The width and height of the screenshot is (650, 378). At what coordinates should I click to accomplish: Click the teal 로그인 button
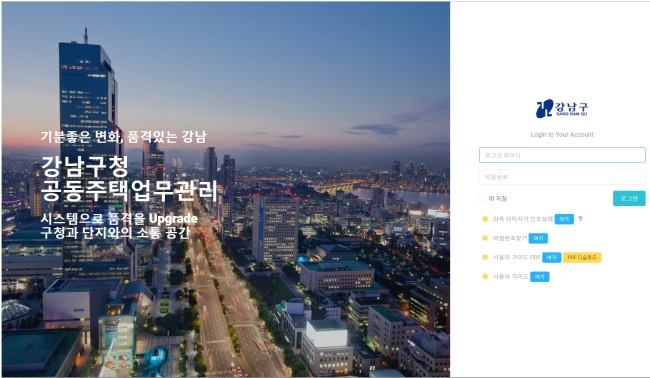point(629,199)
